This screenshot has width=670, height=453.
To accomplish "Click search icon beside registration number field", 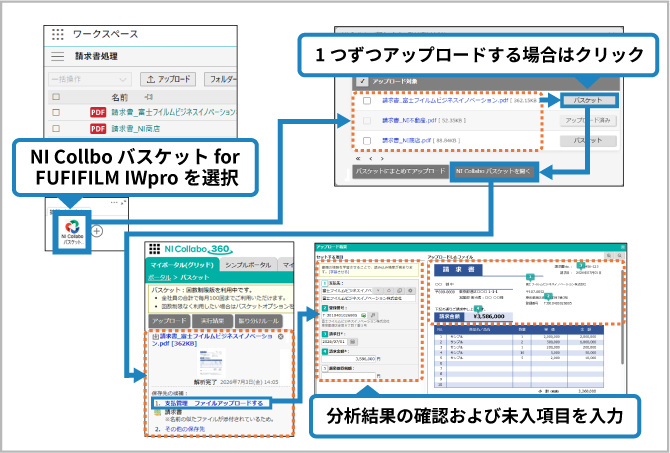I will tap(373, 315).
